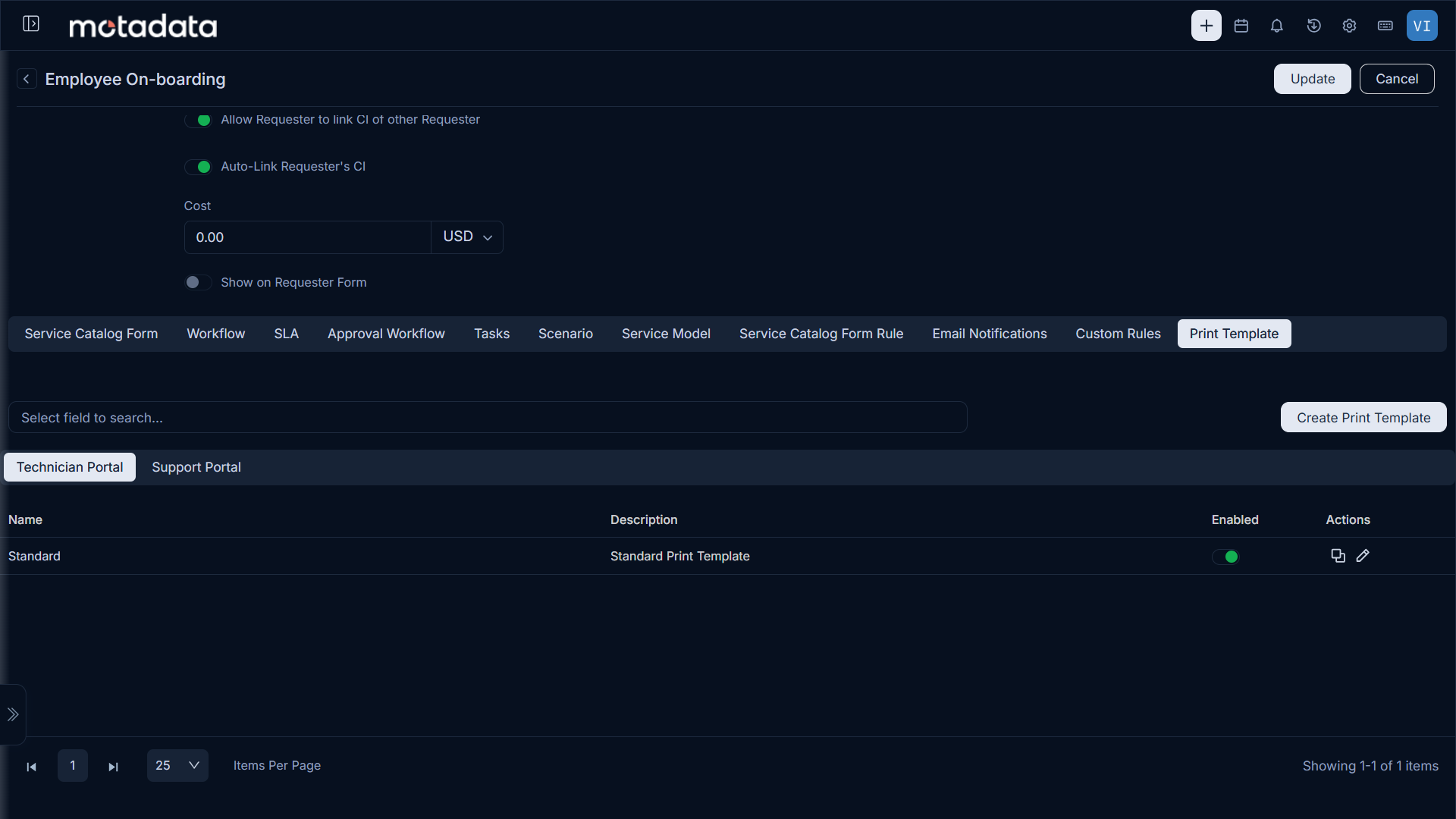Click Create Print Template button

tap(1363, 417)
